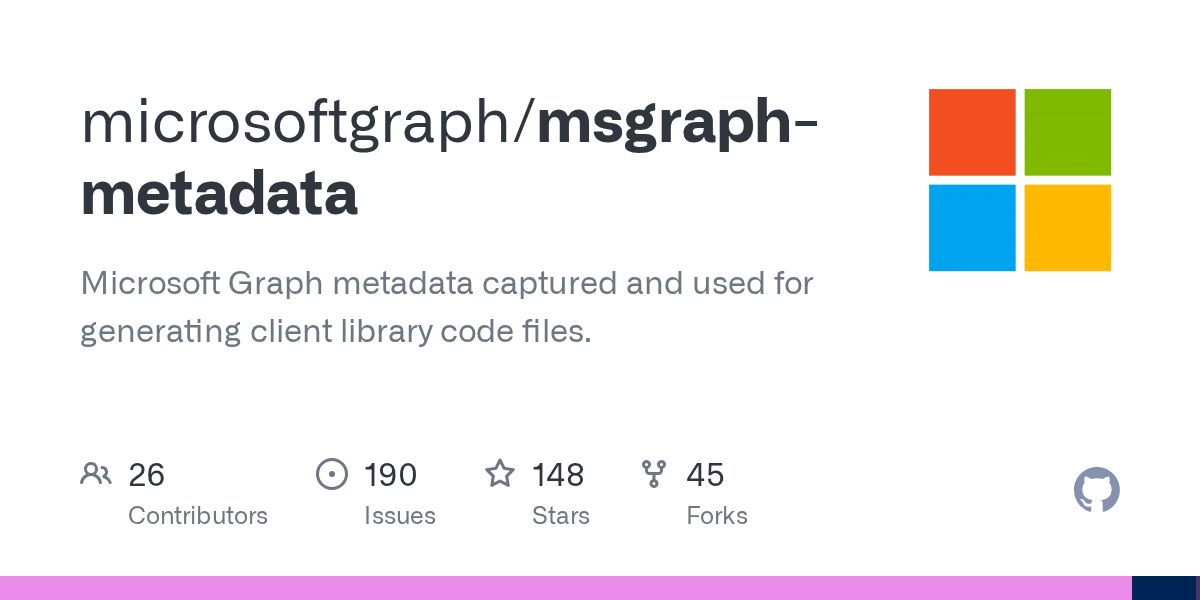
Task: Click the GitHub octocat logo
Action: [1097, 490]
